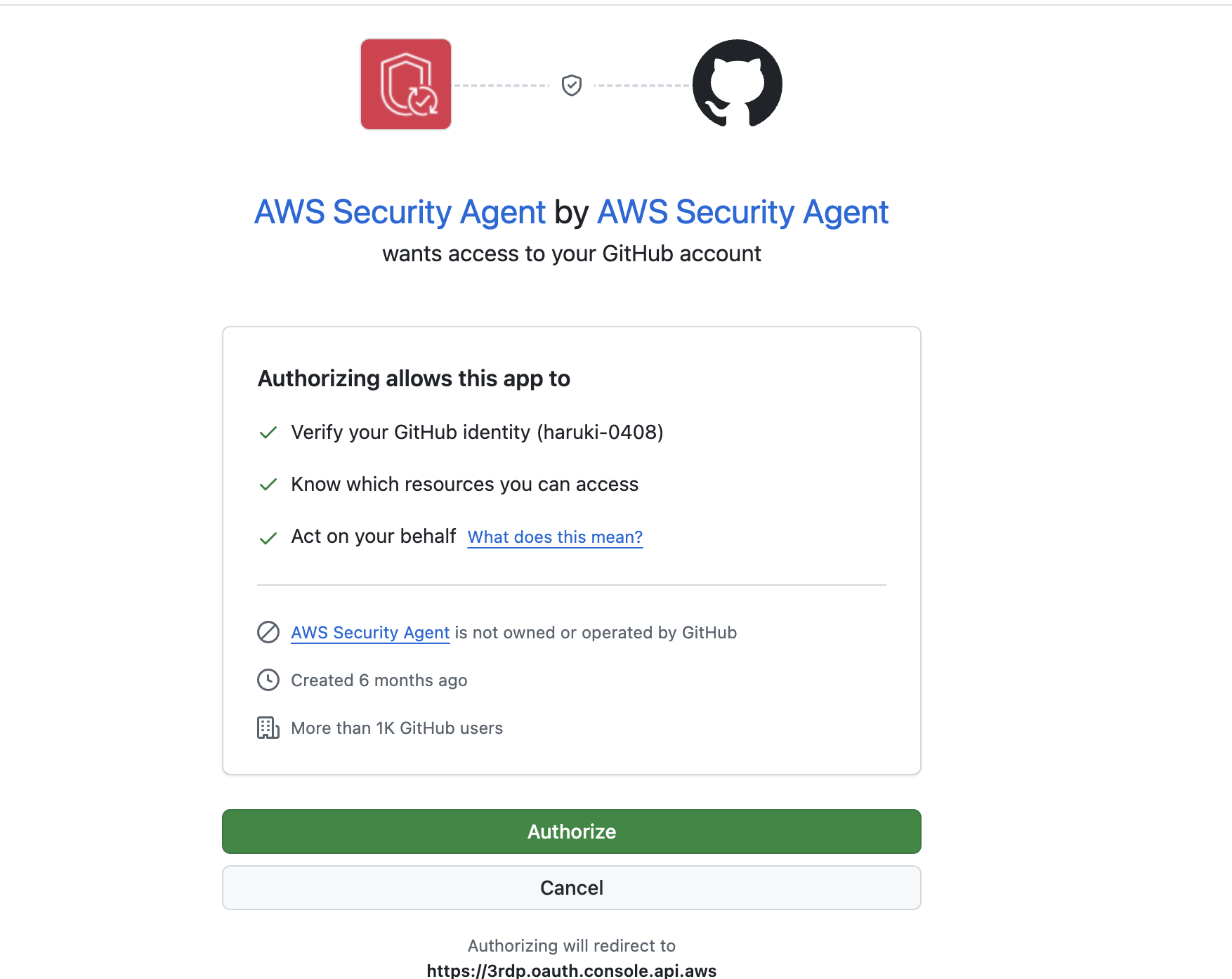Click the redirect URL at the bottom
Screen dimensions: 1232x979
(571, 971)
